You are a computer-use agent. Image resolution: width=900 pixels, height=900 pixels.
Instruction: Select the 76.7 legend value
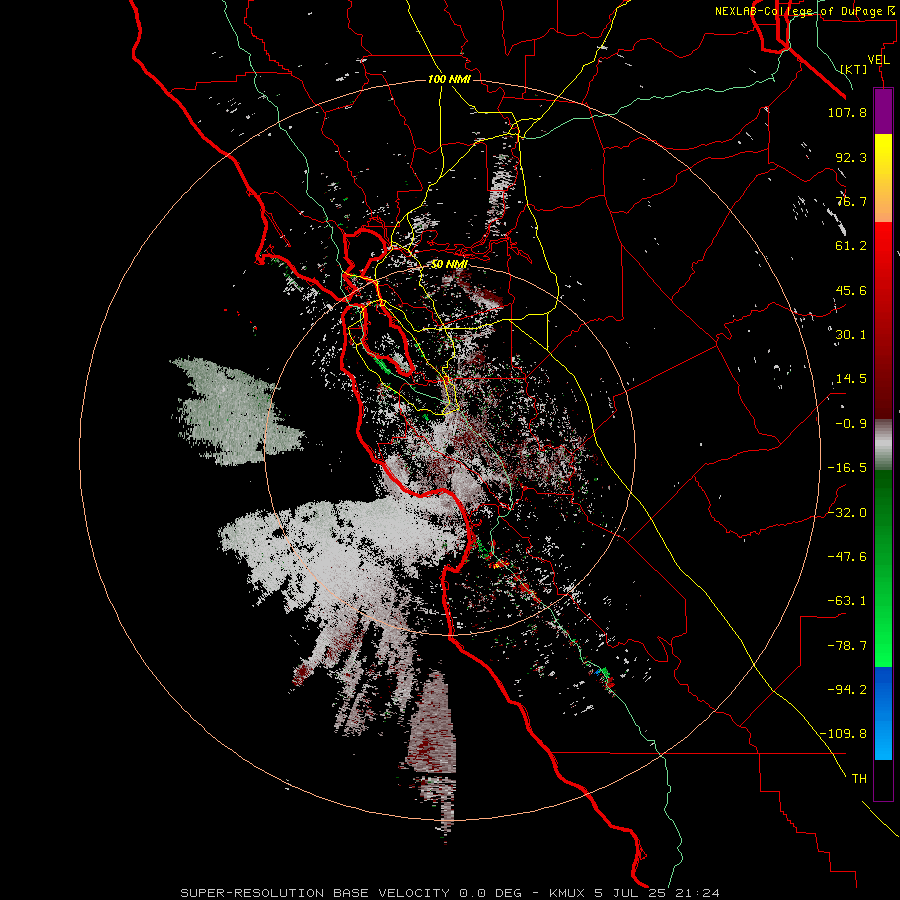(x=851, y=201)
